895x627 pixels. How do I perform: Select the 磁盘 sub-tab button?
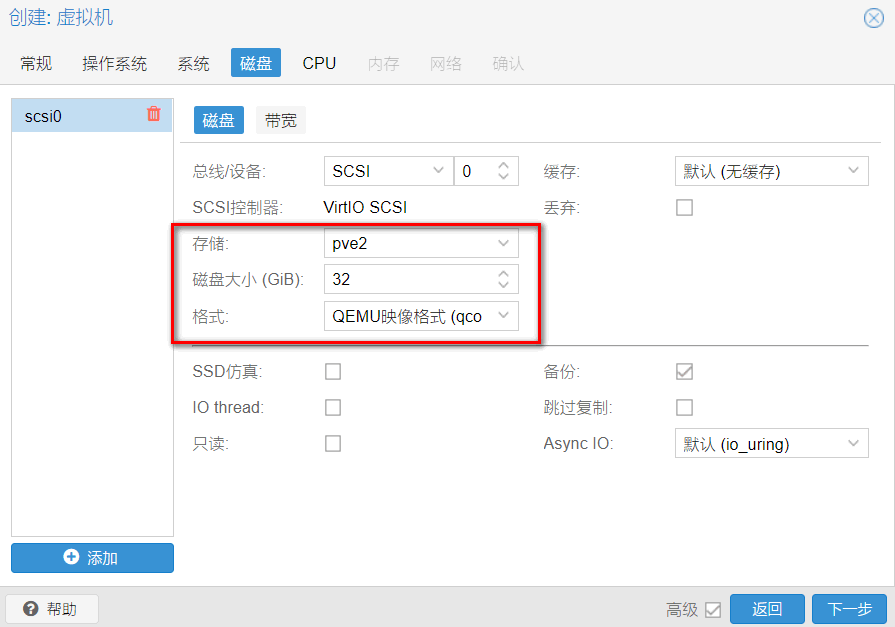(x=219, y=120)
